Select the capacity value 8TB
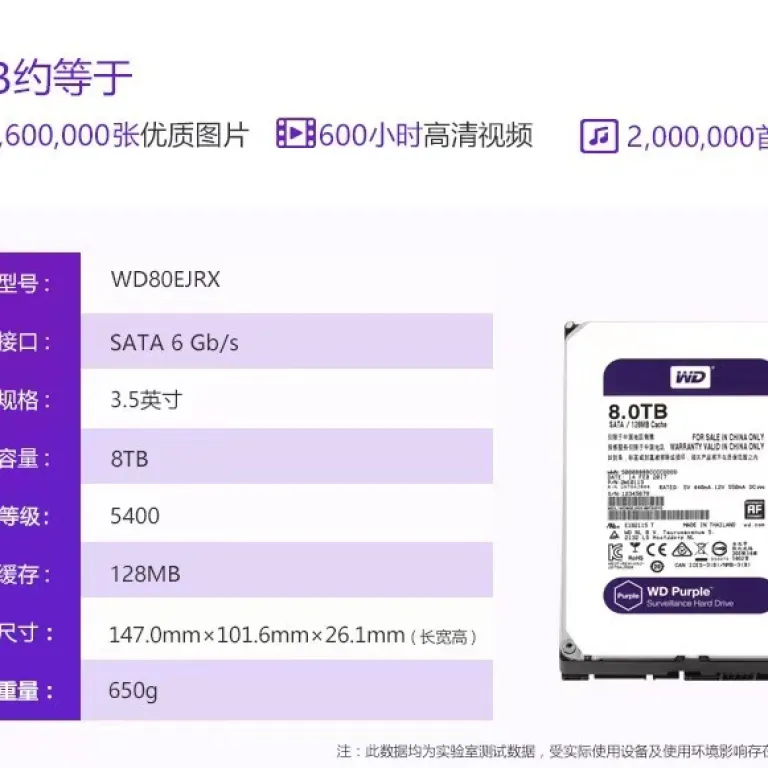The height and width of the screenshot is (768, 768). click(129, 459)
